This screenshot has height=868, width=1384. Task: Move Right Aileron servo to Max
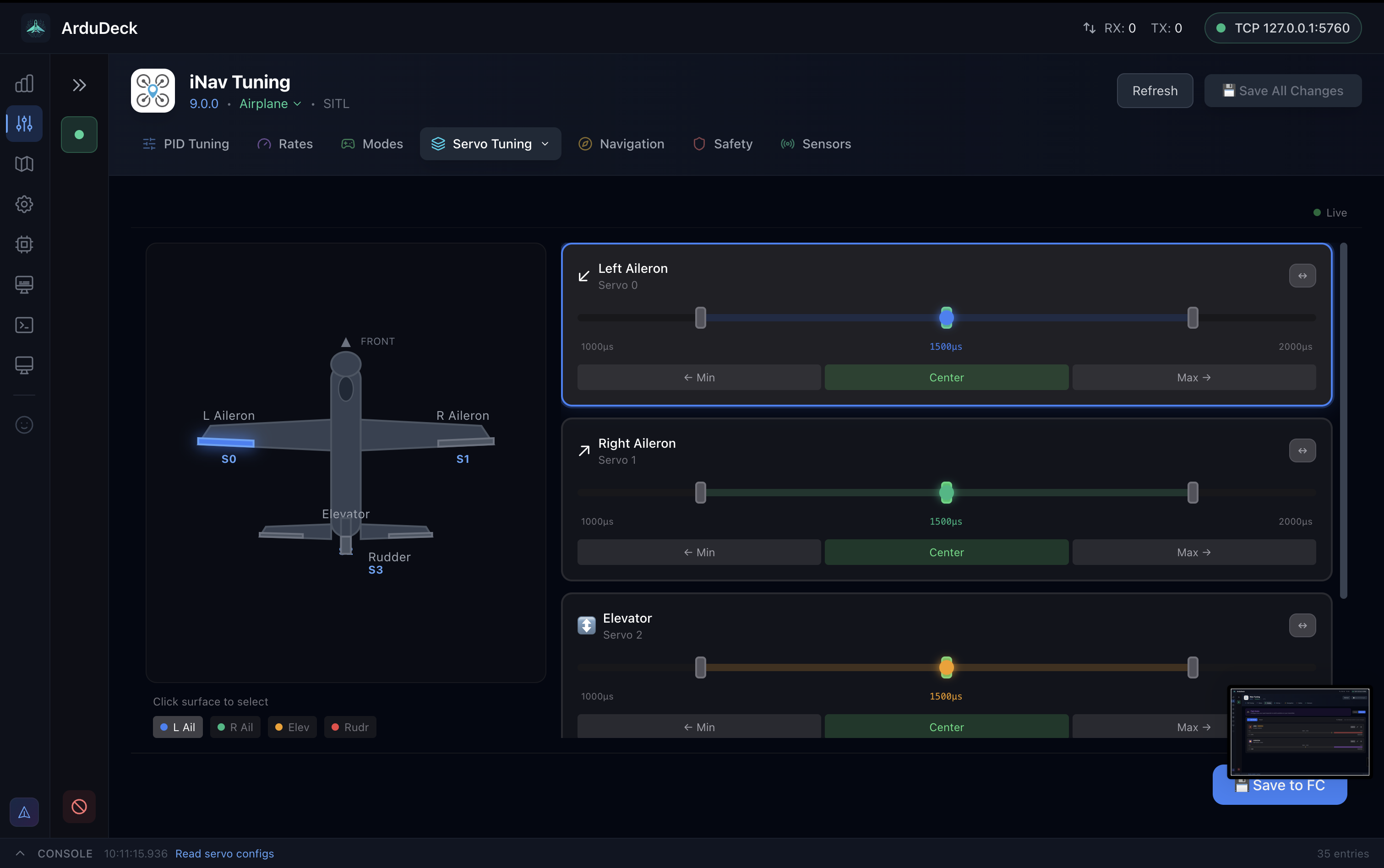[1194, 552]
